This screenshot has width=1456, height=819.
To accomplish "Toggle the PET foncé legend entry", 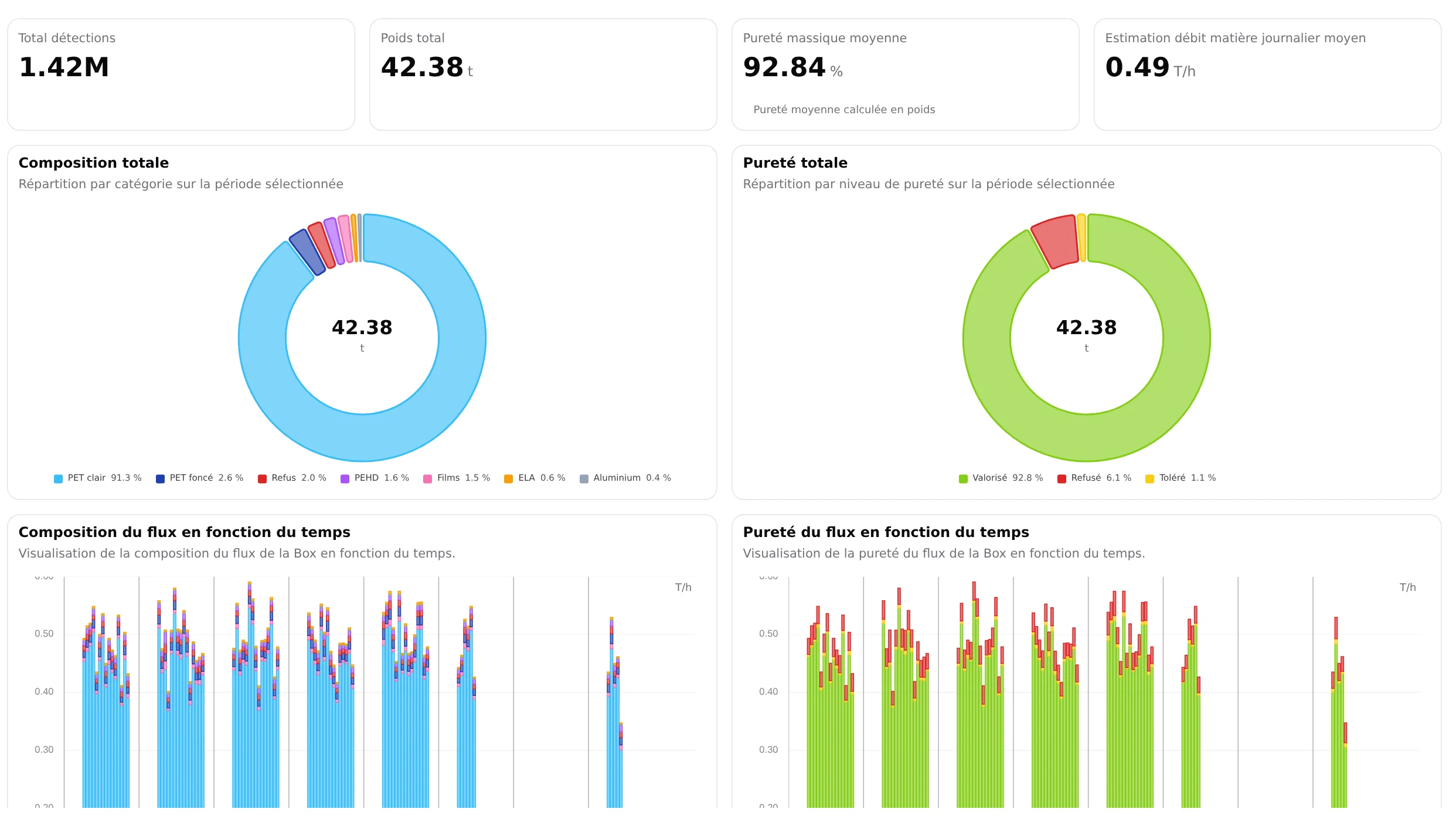I will tap(200, 478).
